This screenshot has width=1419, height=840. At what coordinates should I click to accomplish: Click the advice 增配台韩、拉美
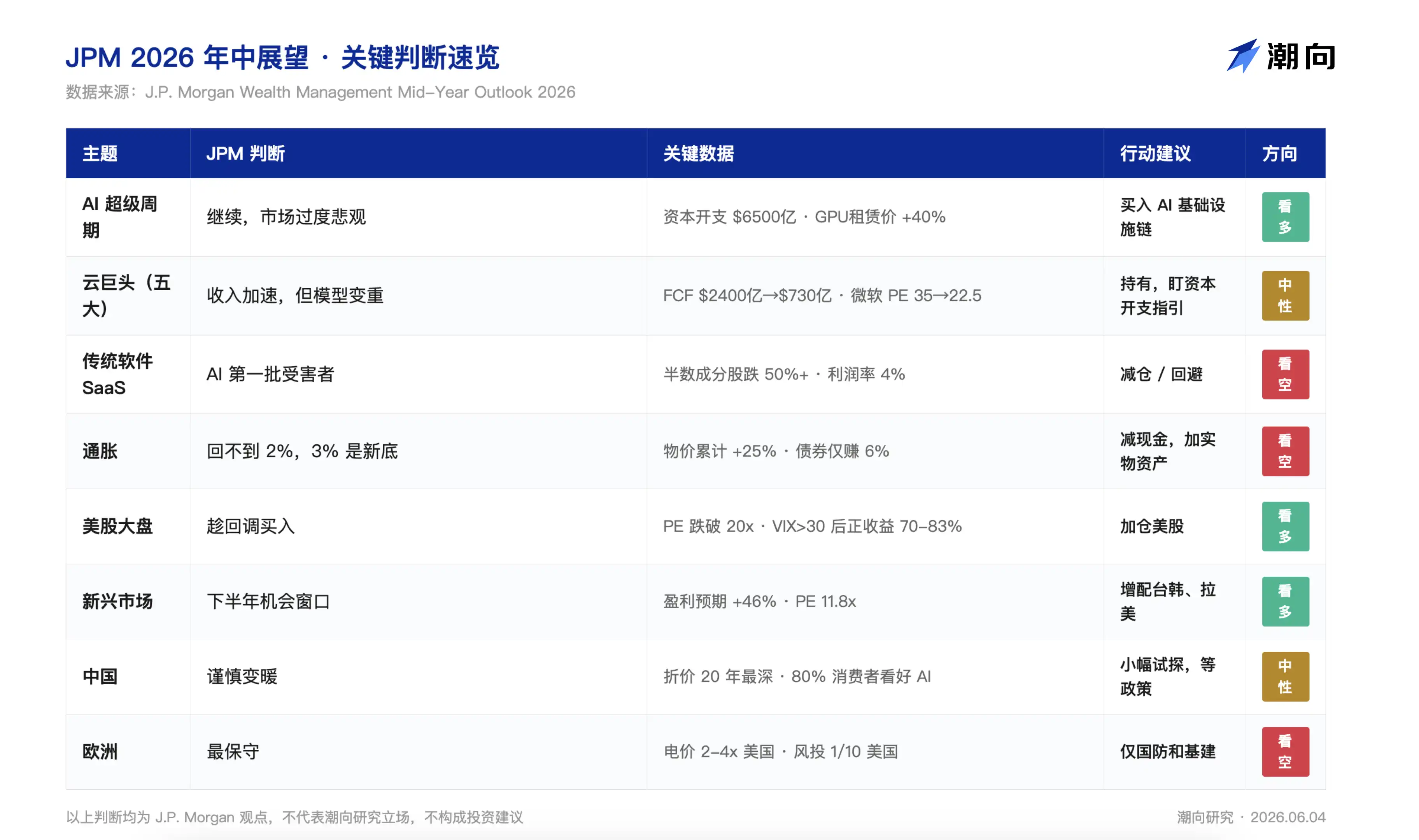click(1168, 601)
